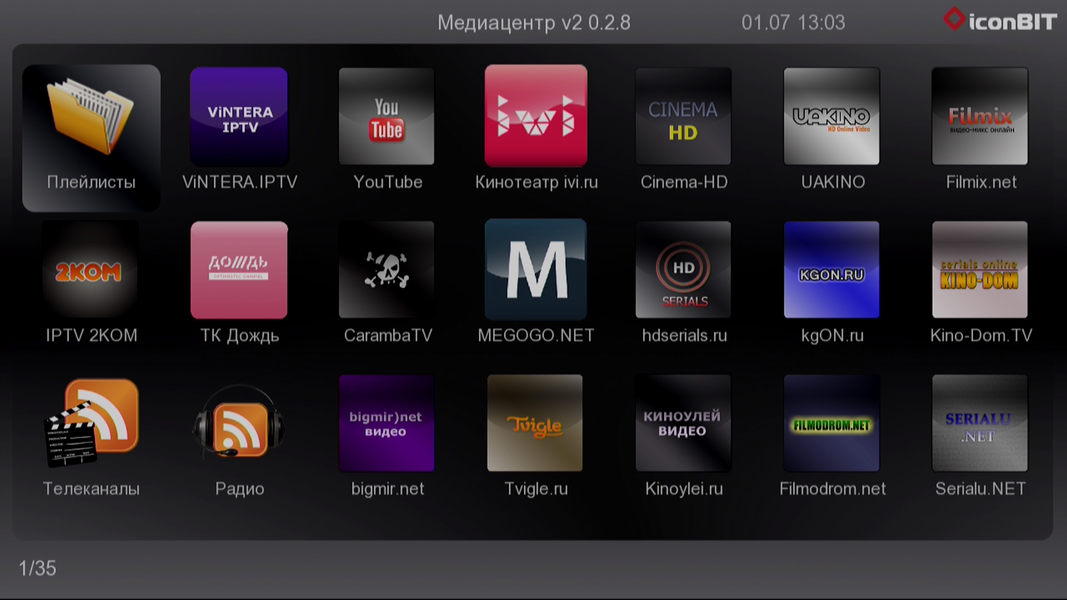Image resolution: width=1067 pixels, height=600 pixels.
Task: Select the bigmir.net label
Action: point(387,490)
